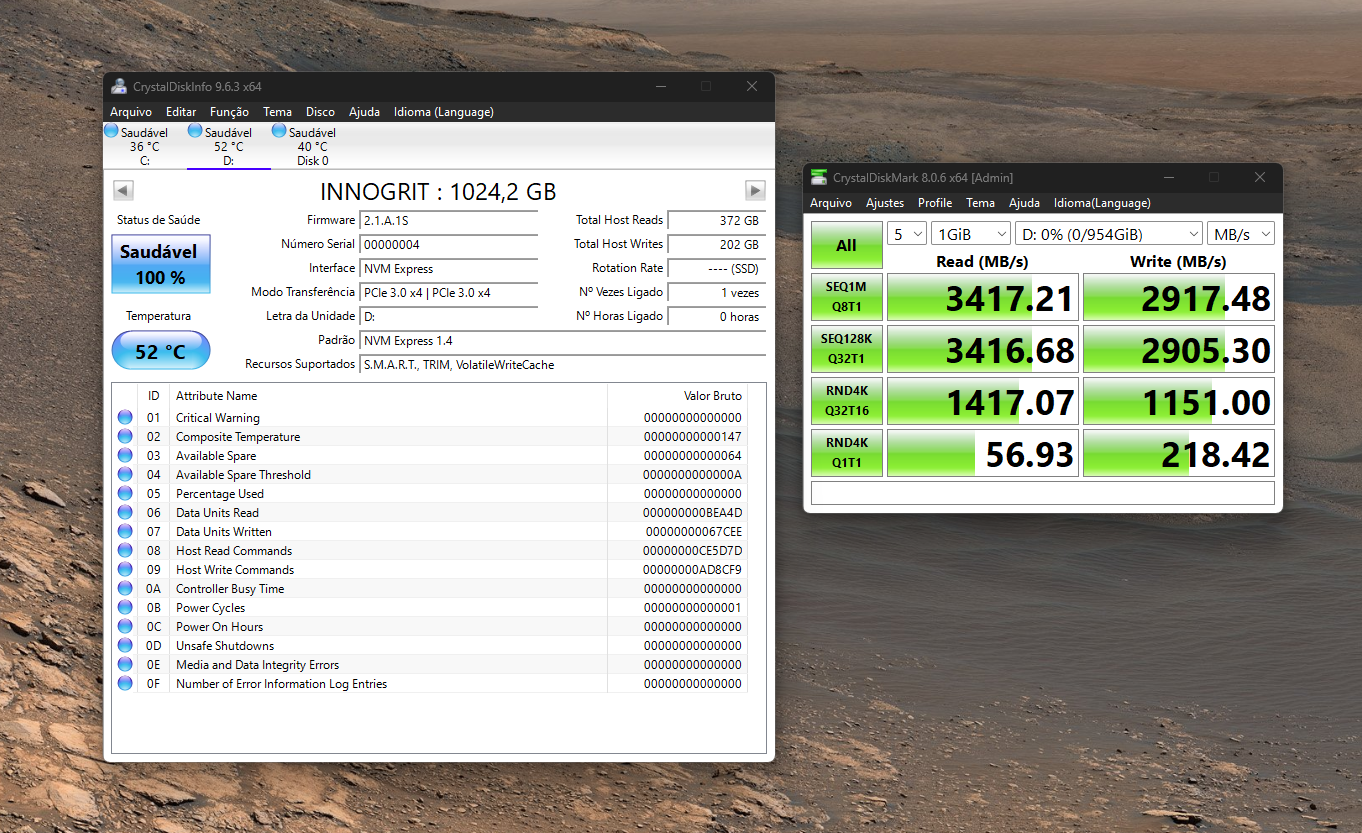Click status orb for Data Units Read

click(125, 512)
